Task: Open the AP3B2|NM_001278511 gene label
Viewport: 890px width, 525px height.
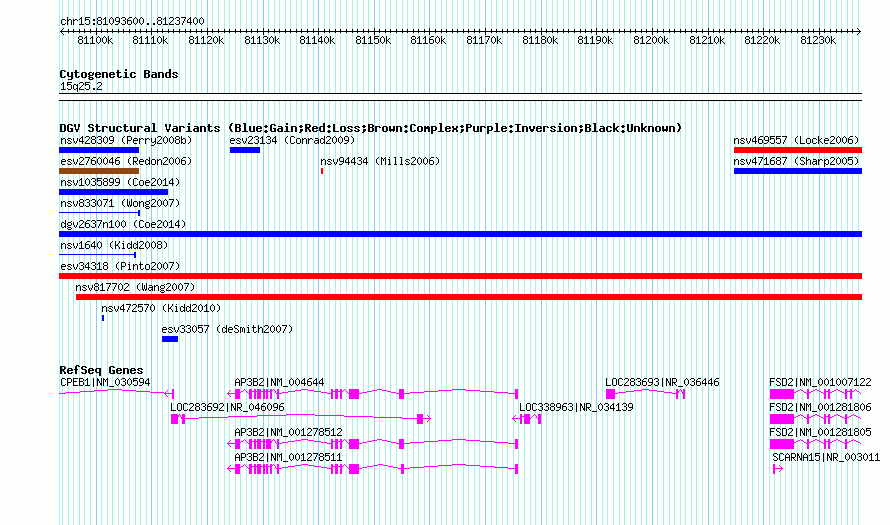Action: [x=288, y=457]
